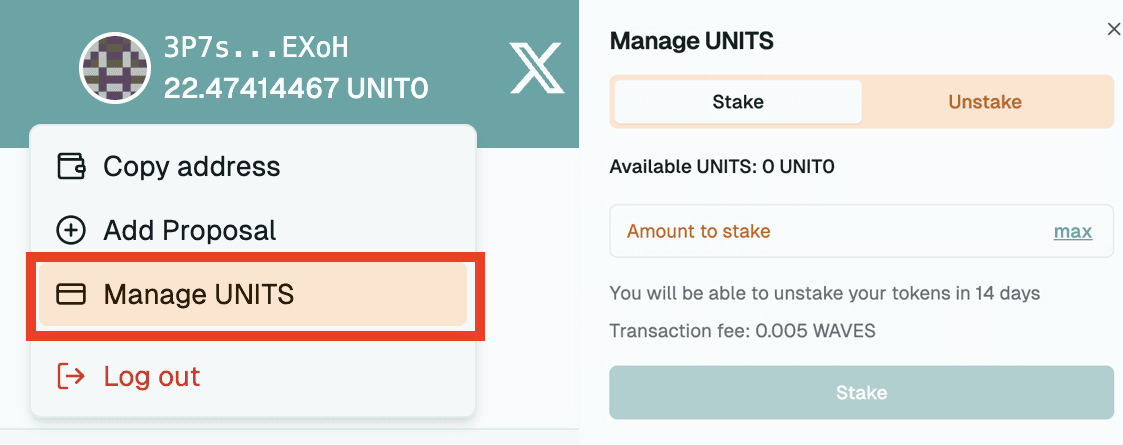The height and width of the screenshot is (445, 1123).
Task: Click the wide Stake submit button
Action: (861, 393)
